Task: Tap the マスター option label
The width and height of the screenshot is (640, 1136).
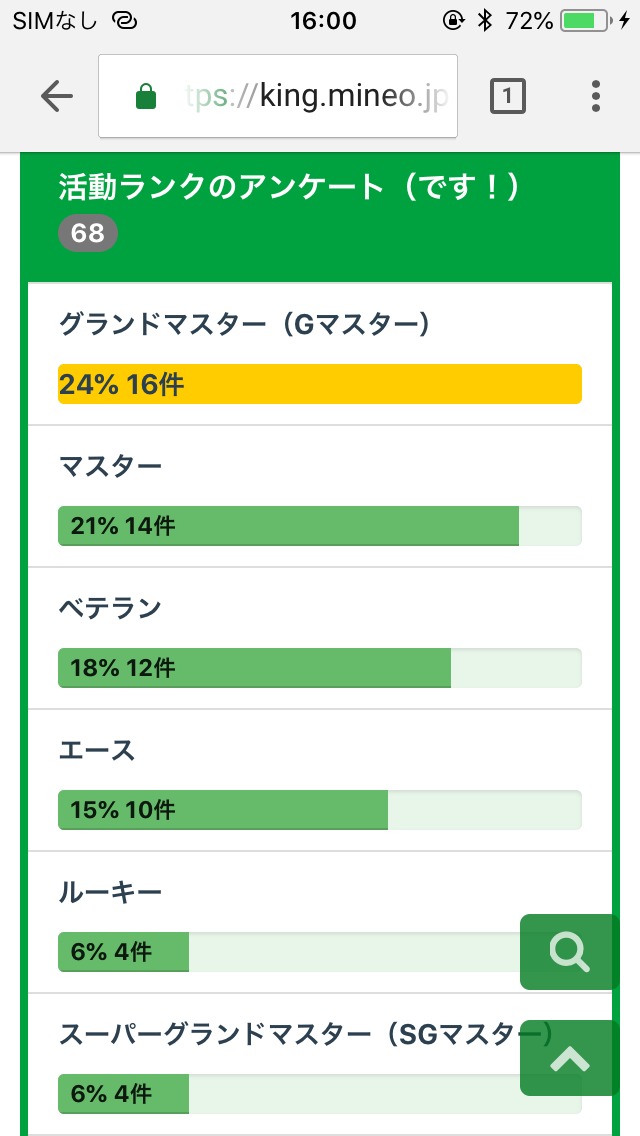Action: (110, 466)
